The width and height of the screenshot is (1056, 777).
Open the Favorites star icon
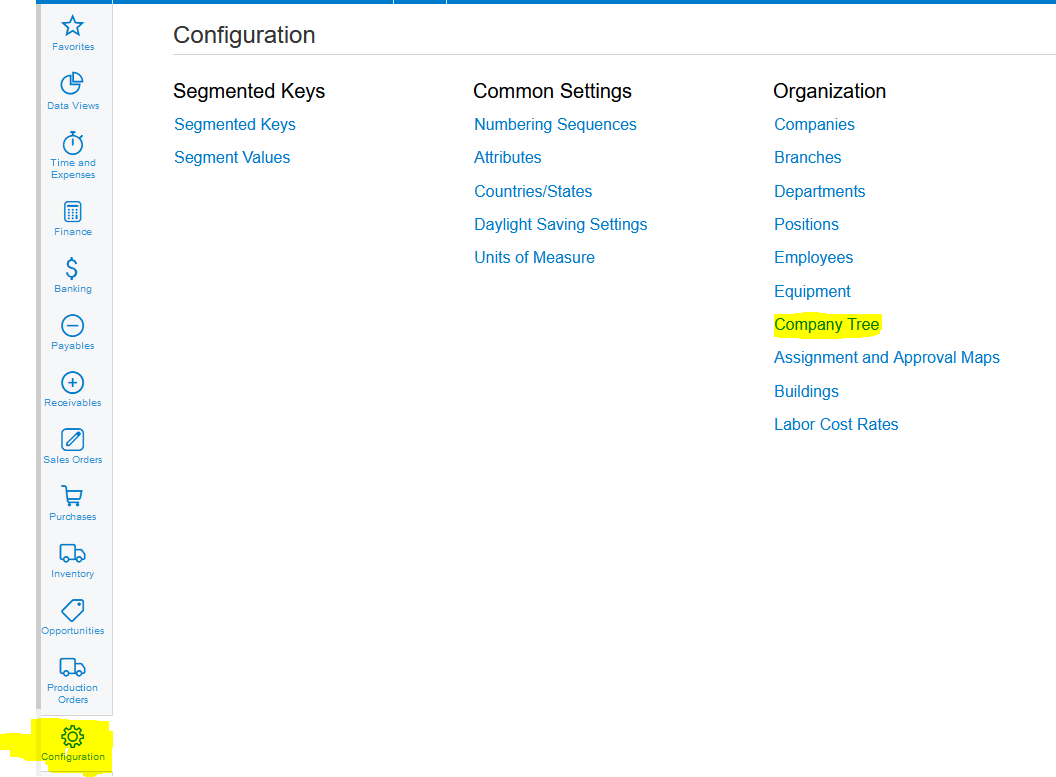(x=73, y=27)
